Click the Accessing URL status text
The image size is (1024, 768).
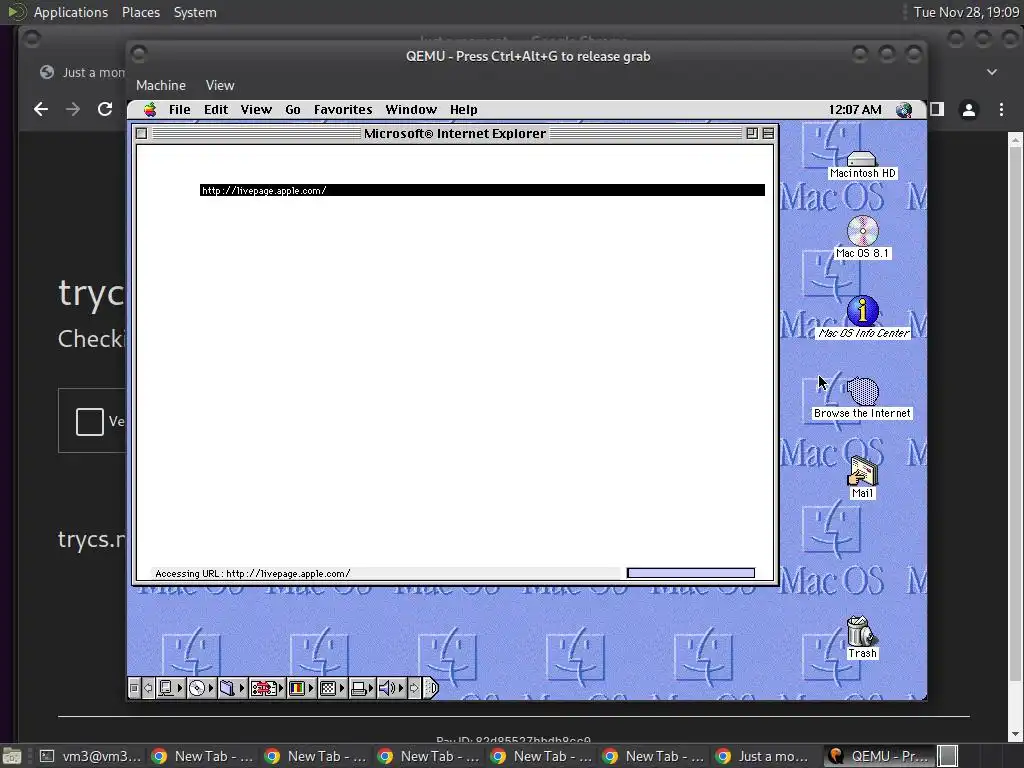click(x=253, y=573)
